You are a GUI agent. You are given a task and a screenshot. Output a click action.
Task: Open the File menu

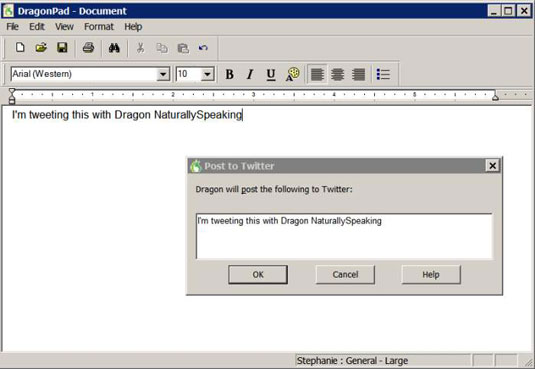click(x=13, y=27)
